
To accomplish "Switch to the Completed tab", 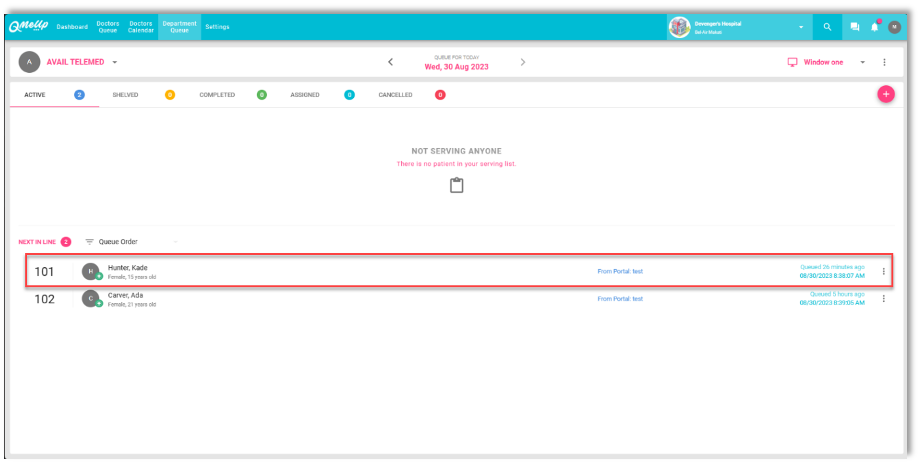I will pos(217,95).
